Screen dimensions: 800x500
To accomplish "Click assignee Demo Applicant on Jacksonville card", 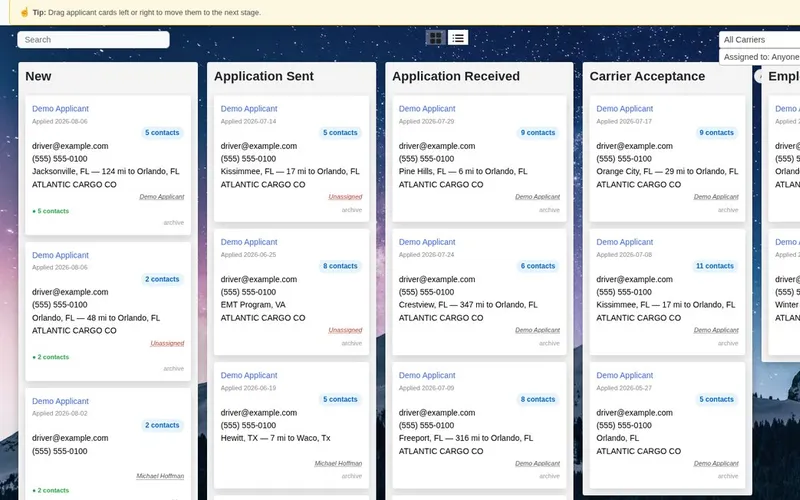I will click(162, 197).
